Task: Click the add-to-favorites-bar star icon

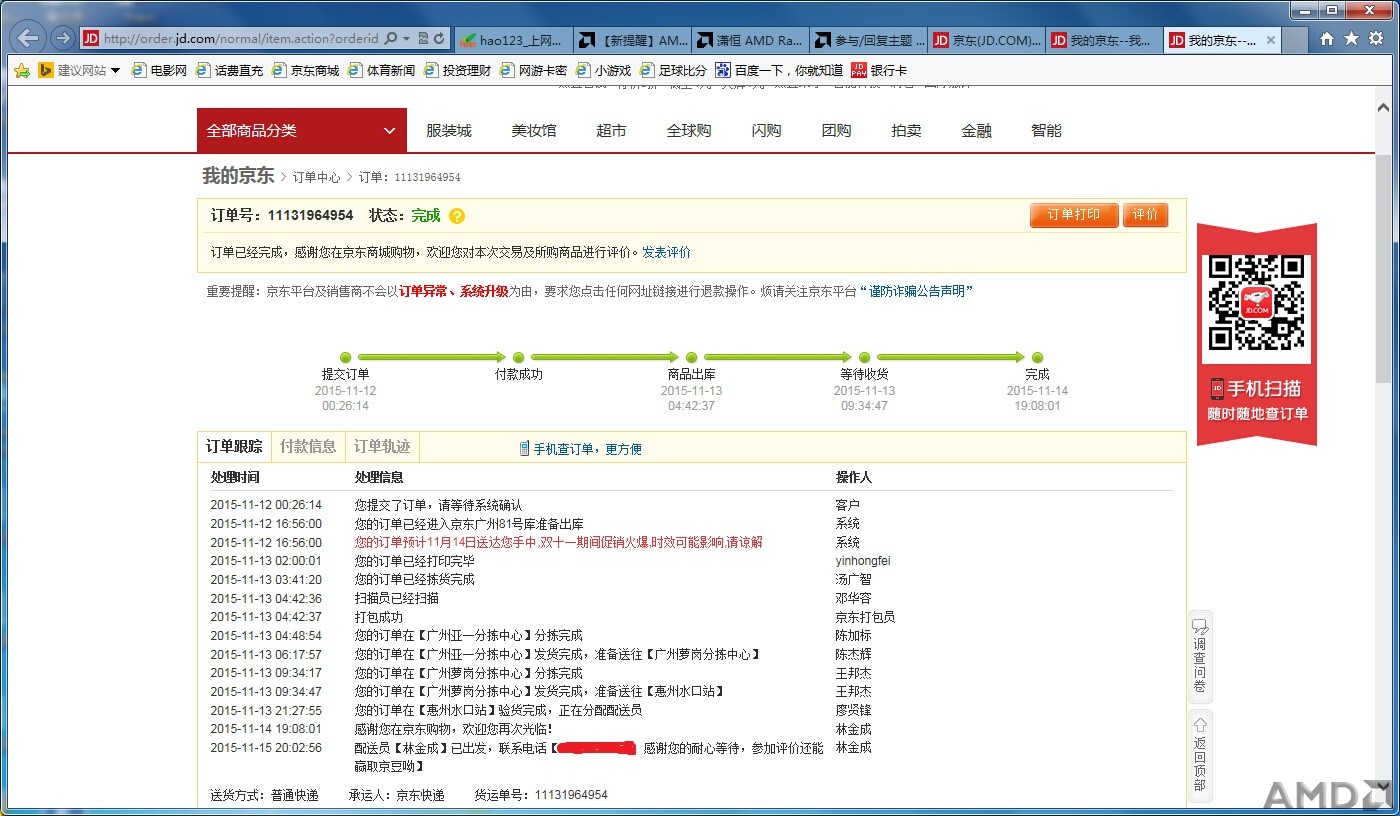Action: pos(22,71)
